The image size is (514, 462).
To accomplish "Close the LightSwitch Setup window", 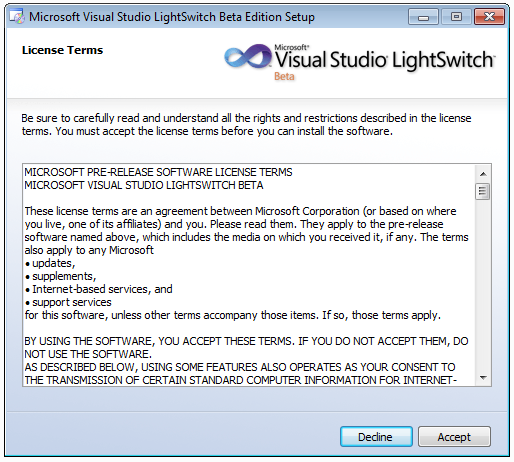I will point(489,17).
